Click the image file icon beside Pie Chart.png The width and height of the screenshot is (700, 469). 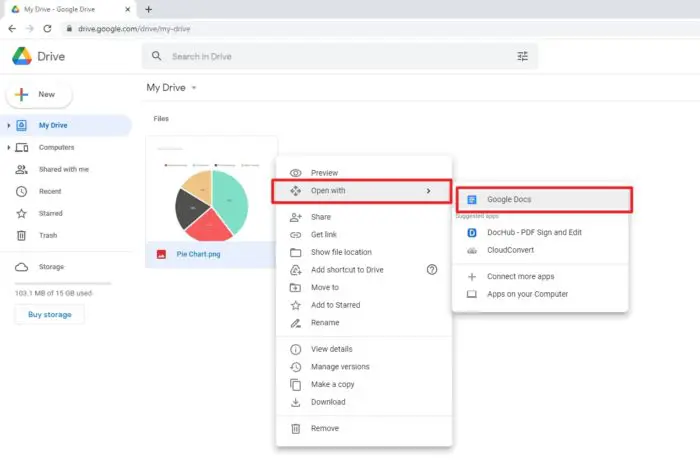pos(161,254)
